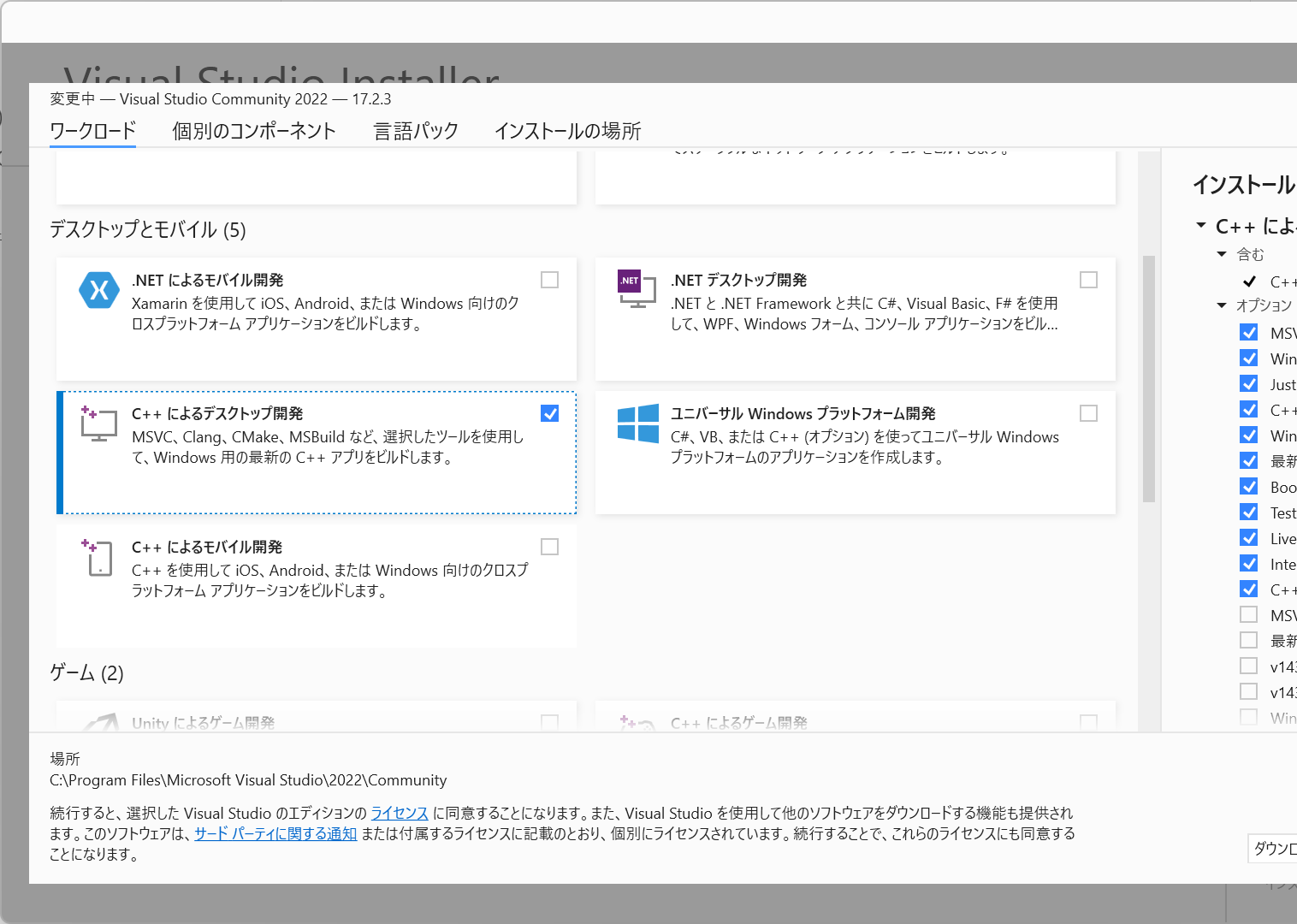Screen dimensions: 1297x924
Task: Select the C++ によるモバイル開発 title
Action: pyautogui.click(x=207, y=547)
